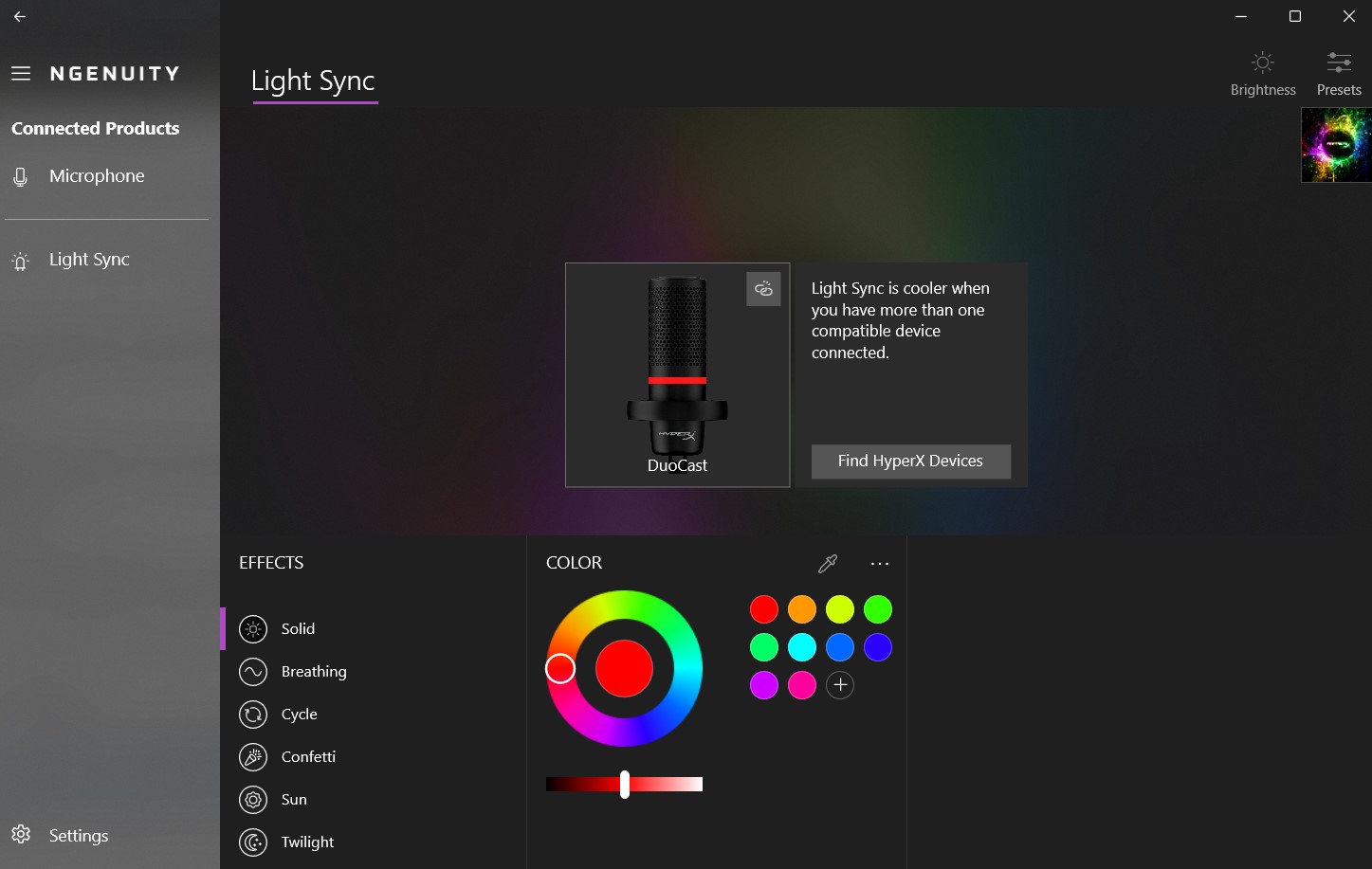Image resolution: width=1372 pixels, height=869 pixels.
Task: Add a new custom color swatch
Action: [x=840, y=685]
